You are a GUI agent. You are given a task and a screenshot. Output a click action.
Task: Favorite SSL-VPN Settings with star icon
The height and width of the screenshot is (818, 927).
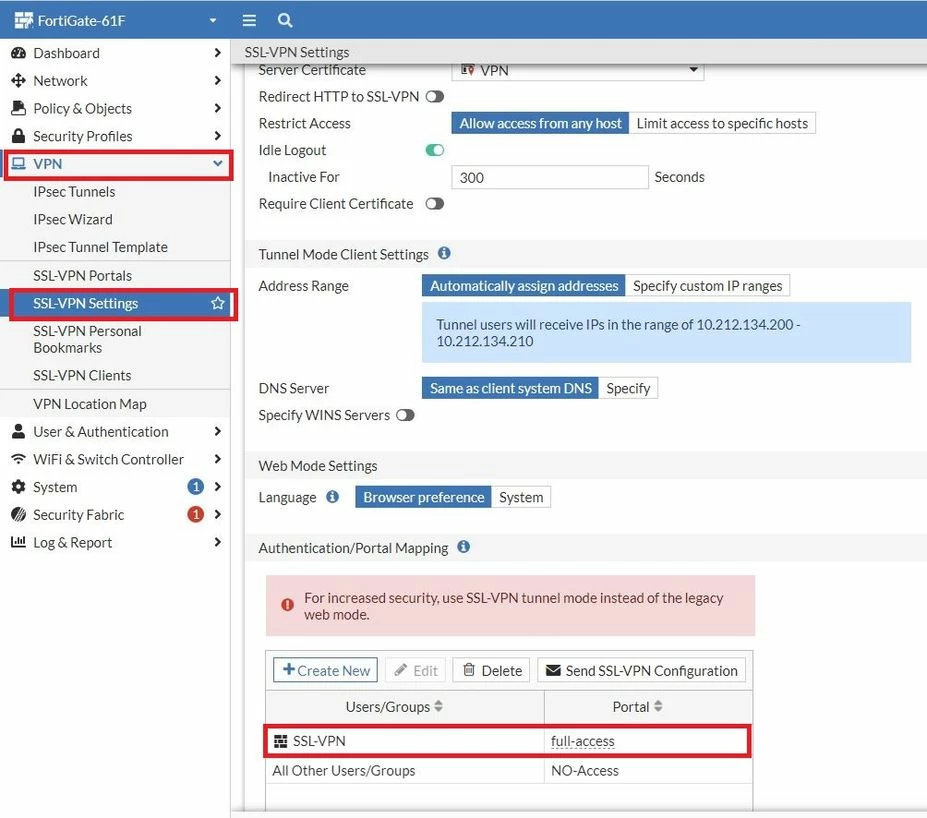click(x=218, y=303)
